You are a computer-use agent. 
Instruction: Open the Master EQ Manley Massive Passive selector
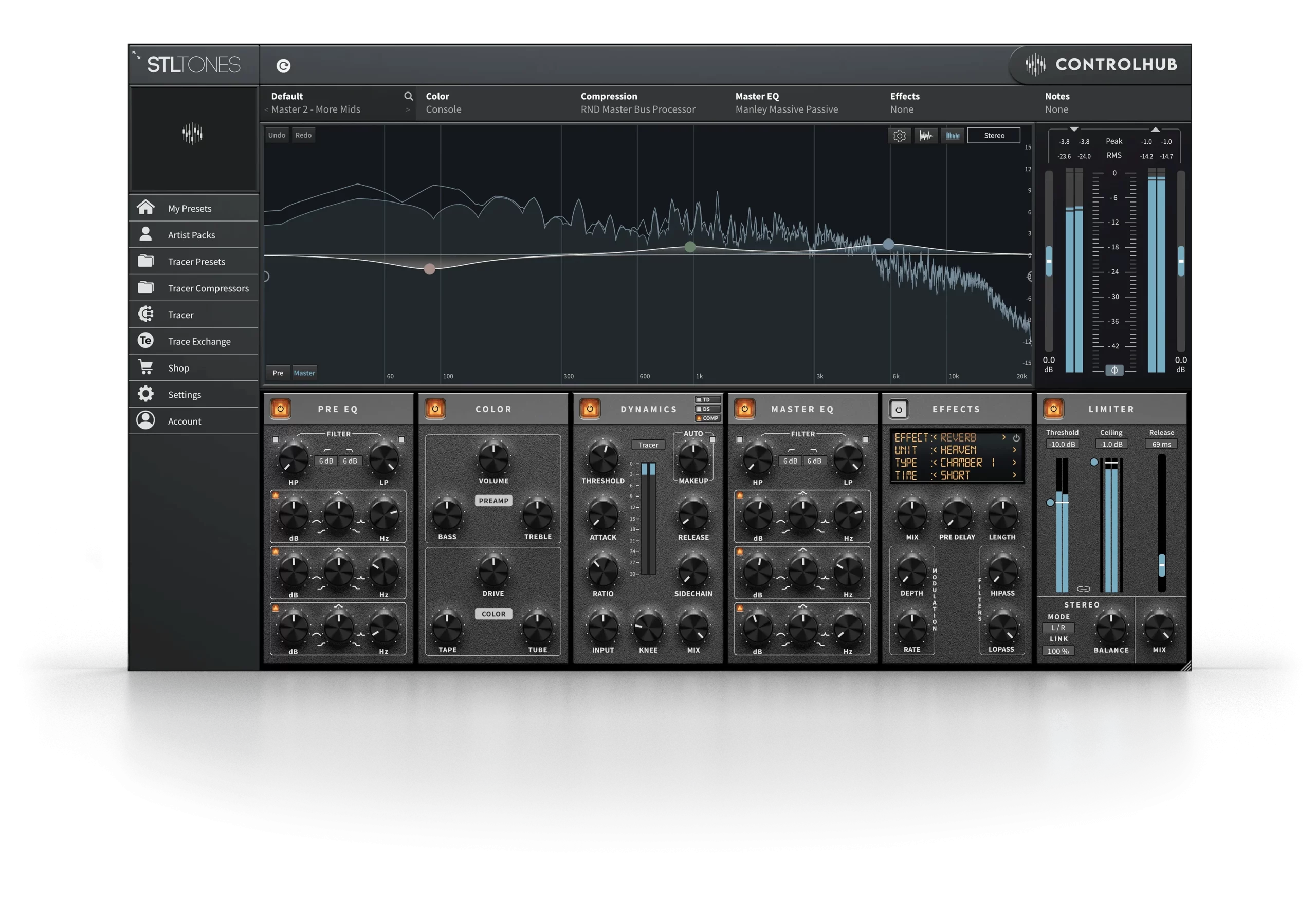(803, 103)
